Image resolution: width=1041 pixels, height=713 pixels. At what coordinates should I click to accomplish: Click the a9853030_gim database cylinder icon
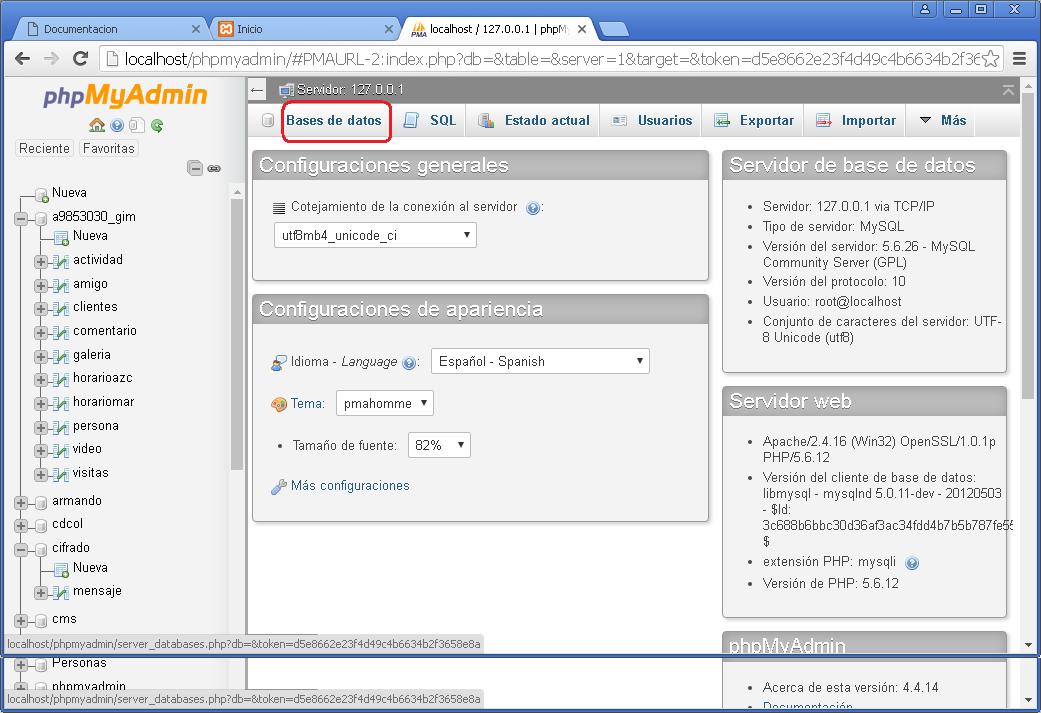pos(41,218)
